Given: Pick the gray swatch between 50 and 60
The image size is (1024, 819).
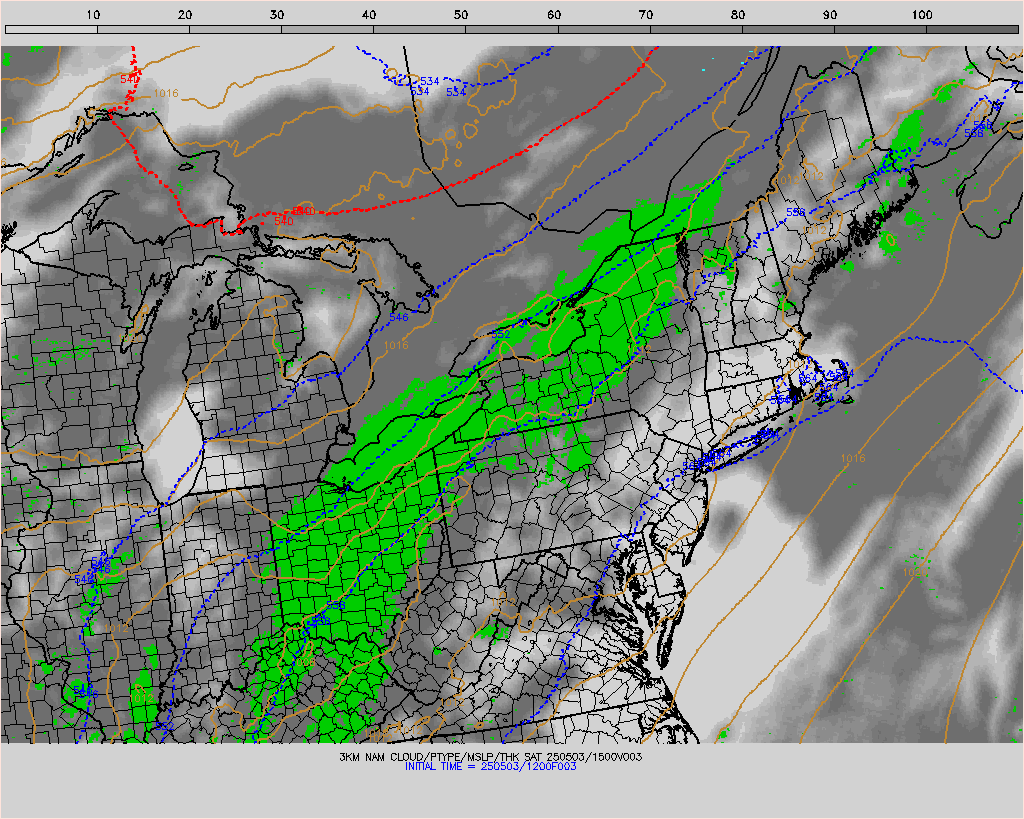Looking at the screenshot, I should [512, 29].
